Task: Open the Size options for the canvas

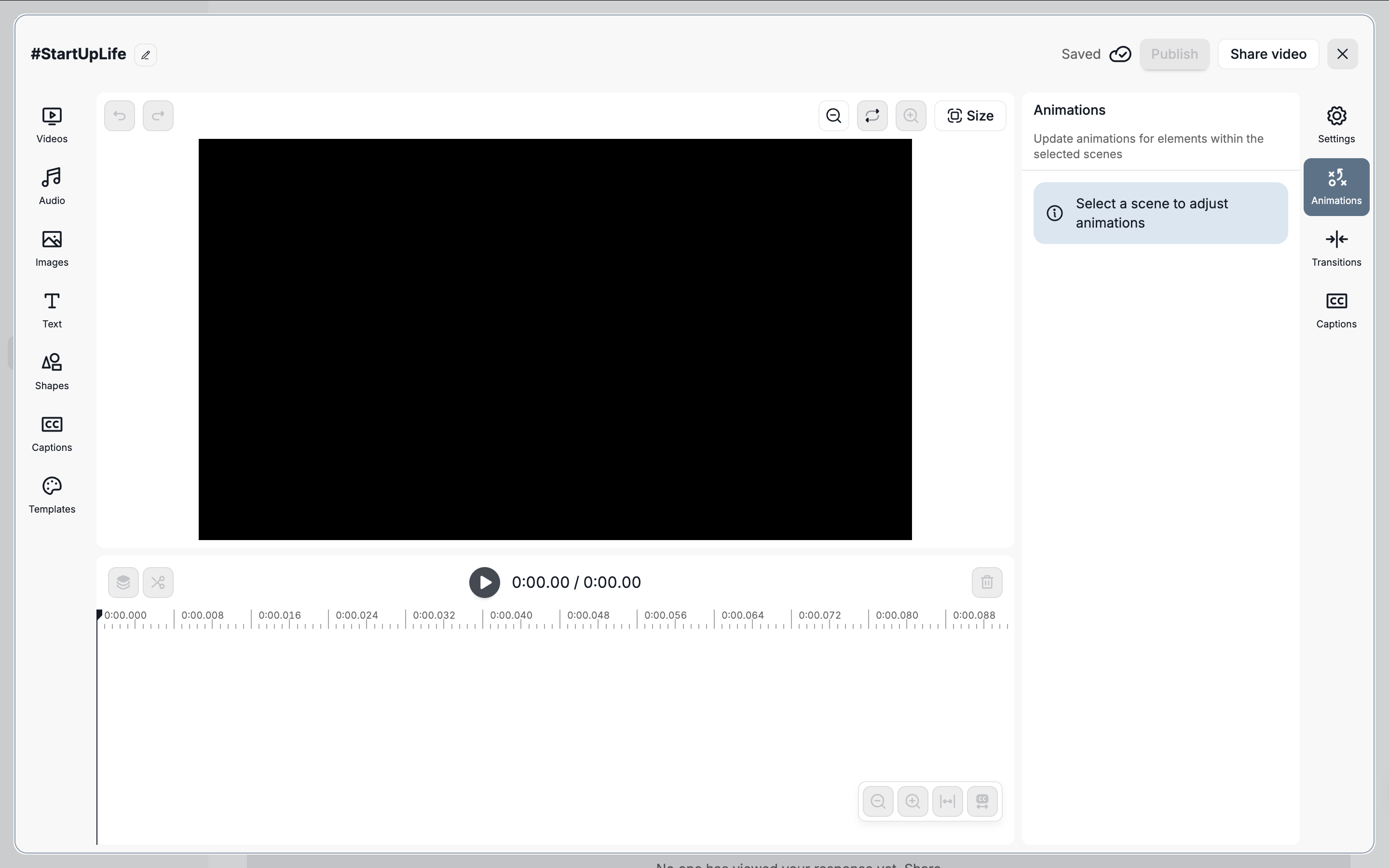Action: tap(970, 116)
